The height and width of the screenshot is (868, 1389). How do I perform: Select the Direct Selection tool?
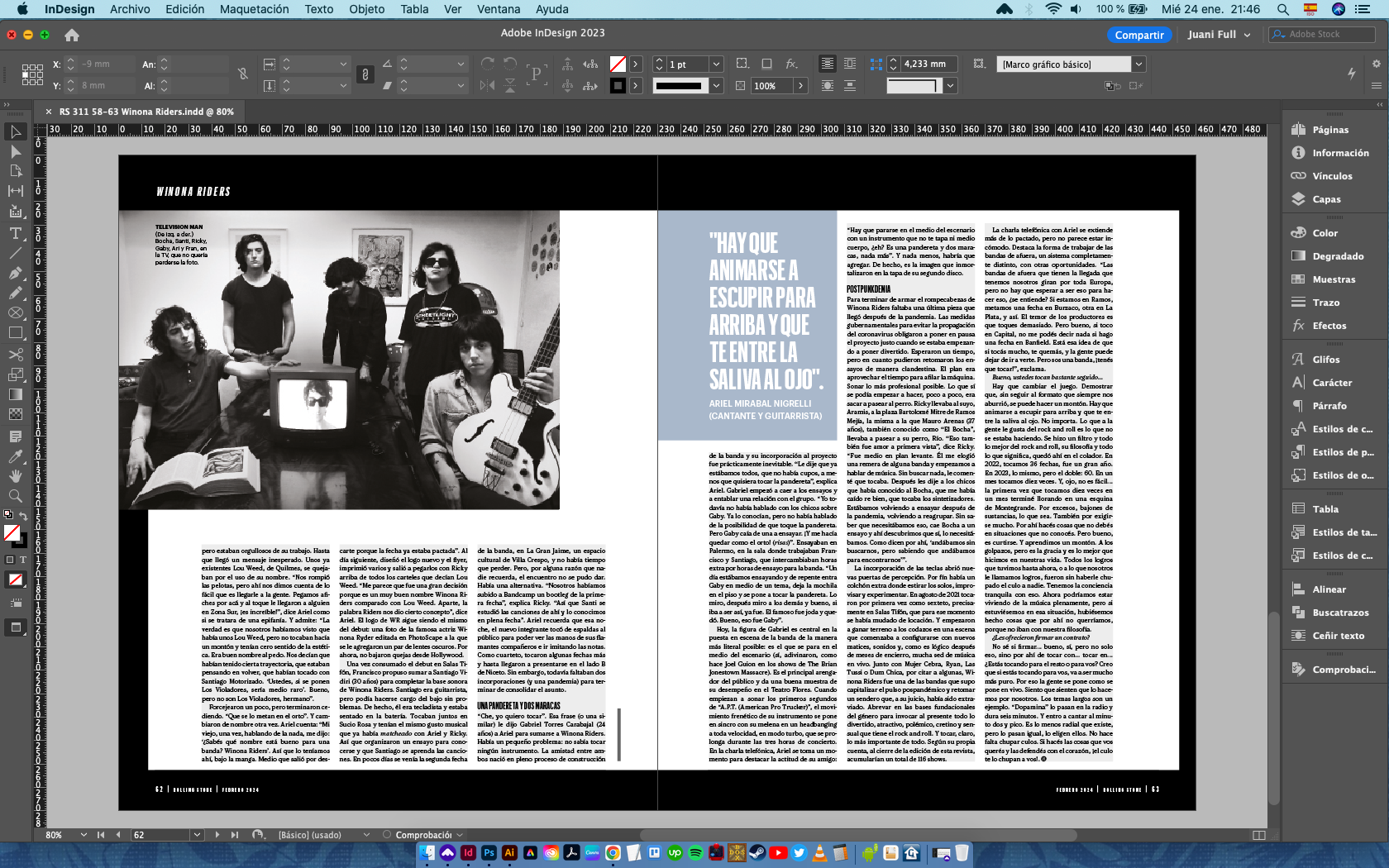click(15, 151)
